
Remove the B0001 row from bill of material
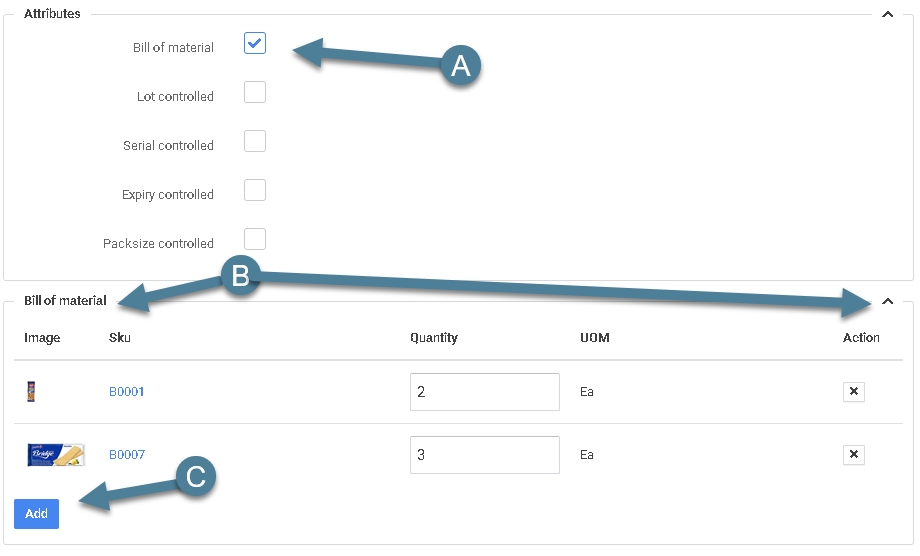pyautogui.click(x=853, y=392)
